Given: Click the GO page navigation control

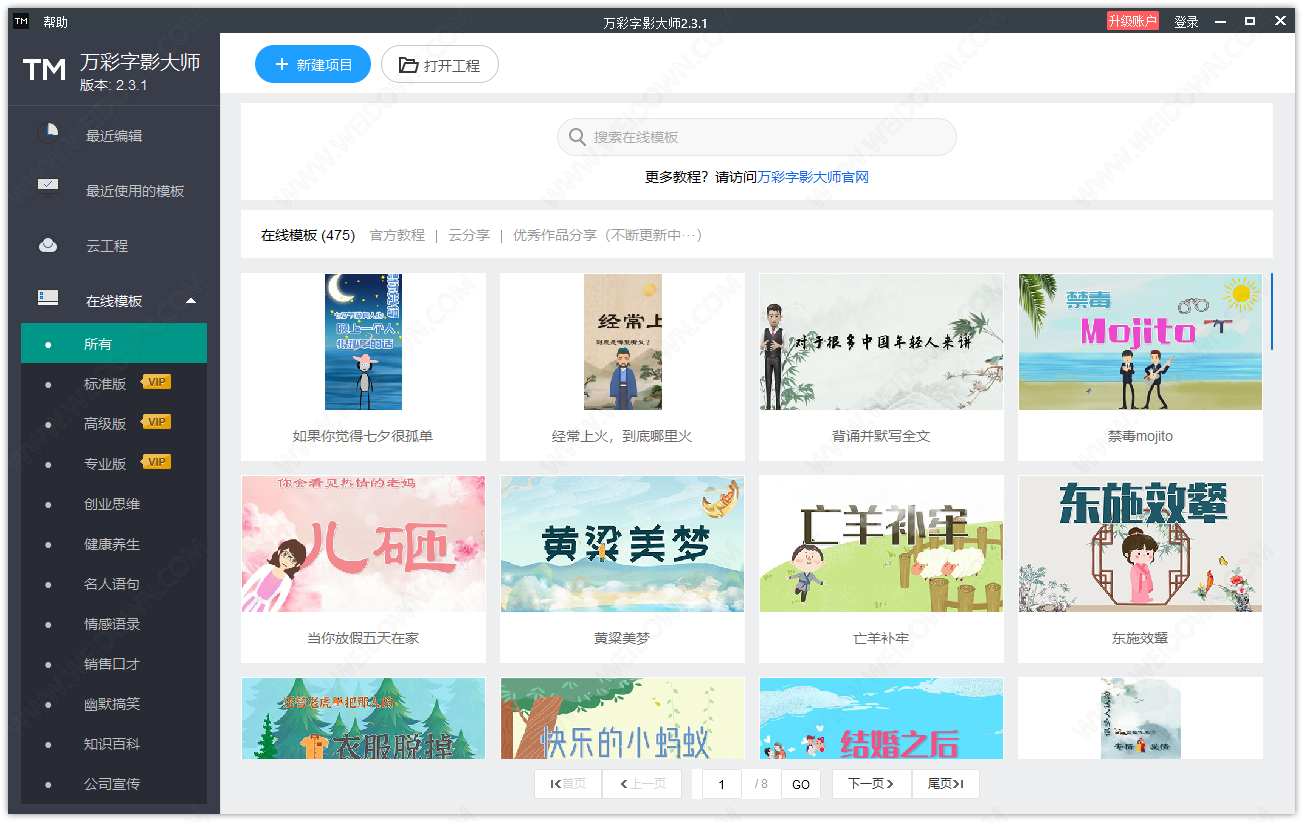Looking at the screenshot, I should pos(800,784).
